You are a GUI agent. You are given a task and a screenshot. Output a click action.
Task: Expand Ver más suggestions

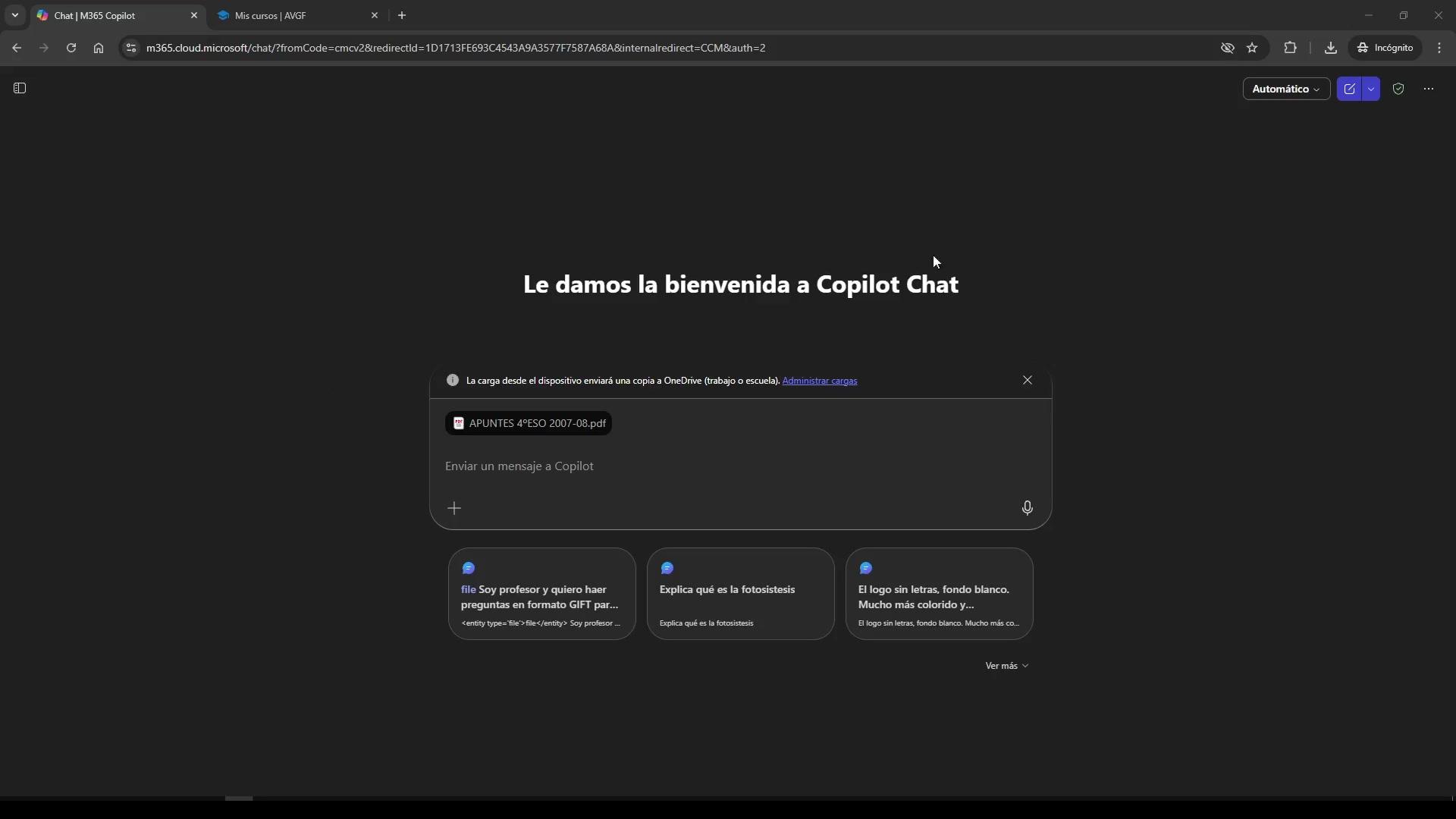pyautogui.click(x=1006, y=666)
